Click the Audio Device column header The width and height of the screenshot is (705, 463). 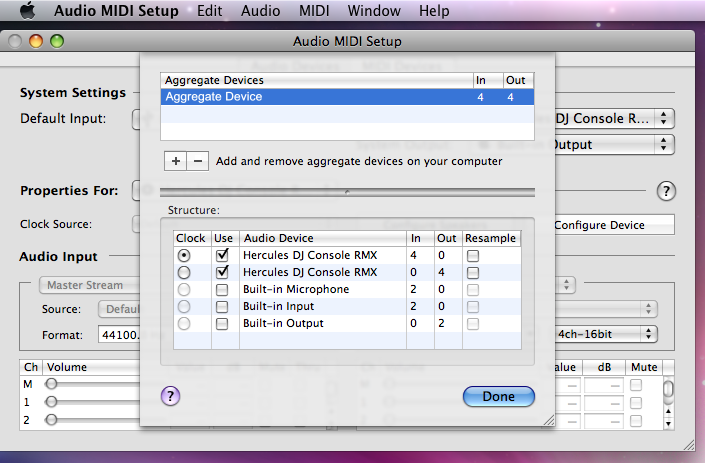point(323,238)
